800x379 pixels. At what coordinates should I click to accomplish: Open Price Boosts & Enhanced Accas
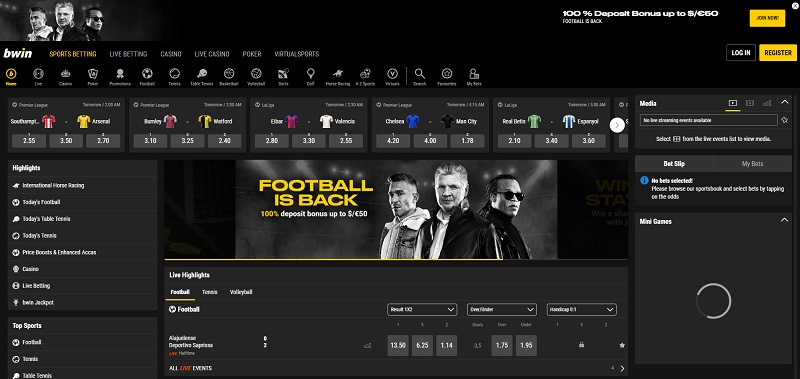click(x=83, y=252)
